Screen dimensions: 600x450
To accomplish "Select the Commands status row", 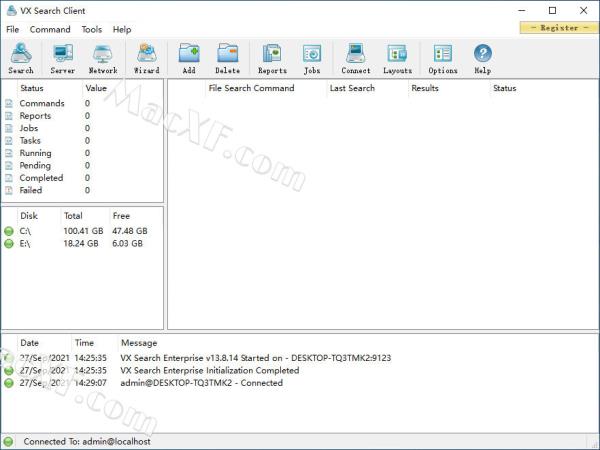I will coord(82,103).
